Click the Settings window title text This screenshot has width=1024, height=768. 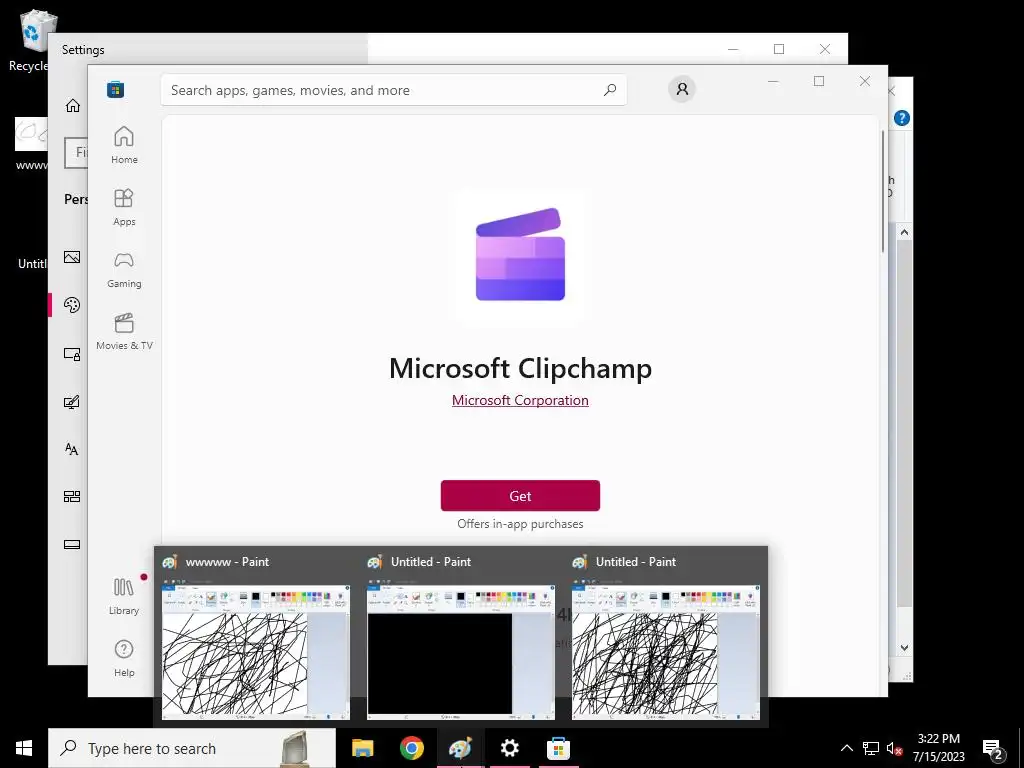coord(83,50)
